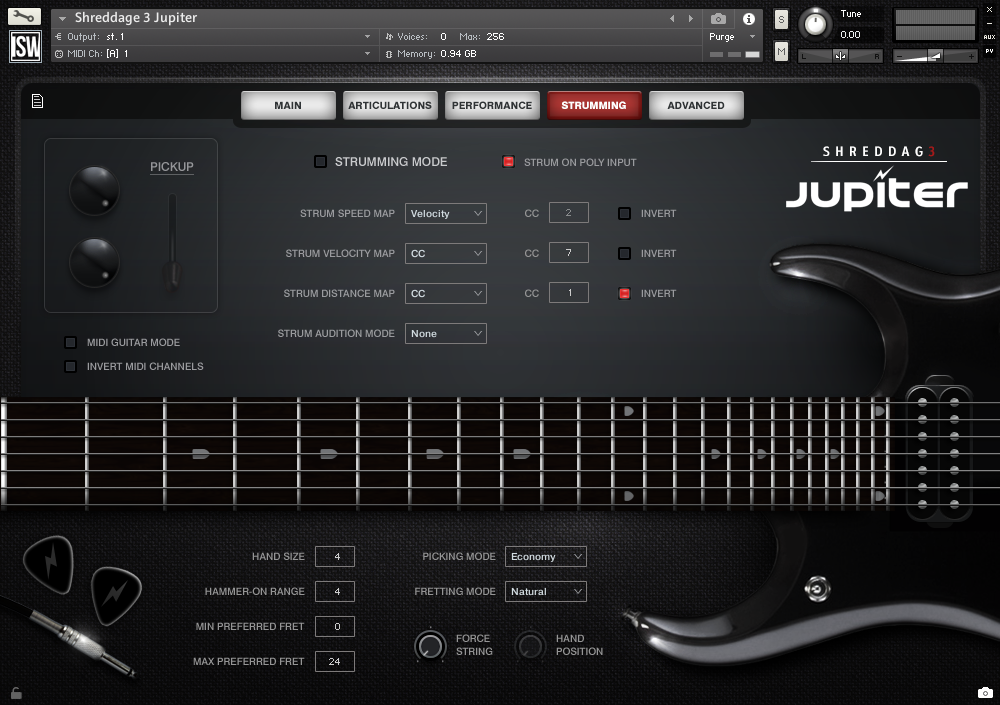1000x705 pixels.
Task: Open the instrument edit wrench icon
Action: [x=24, y=16]
